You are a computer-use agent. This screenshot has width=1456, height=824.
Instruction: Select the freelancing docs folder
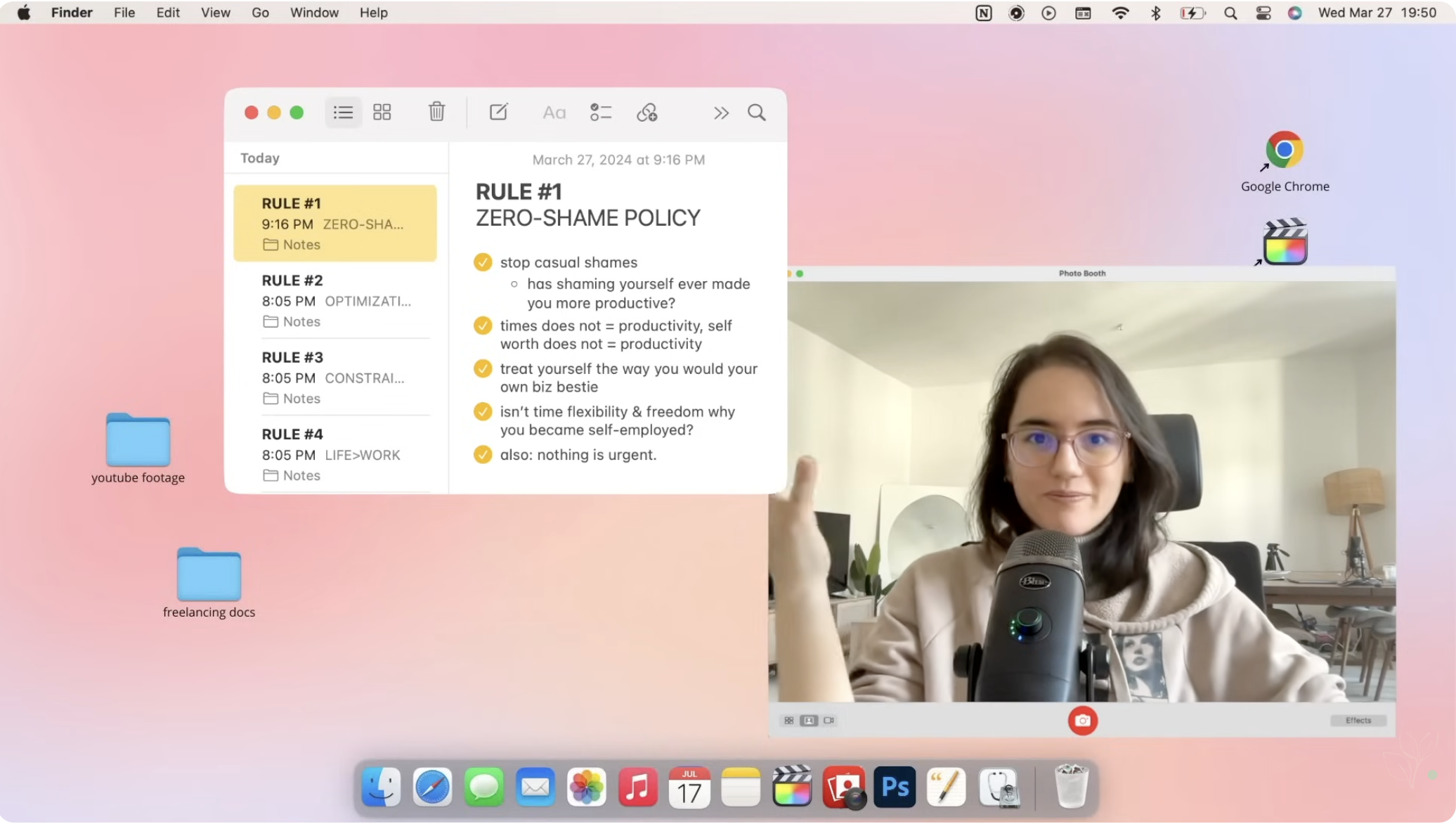(x=209, y=583)
